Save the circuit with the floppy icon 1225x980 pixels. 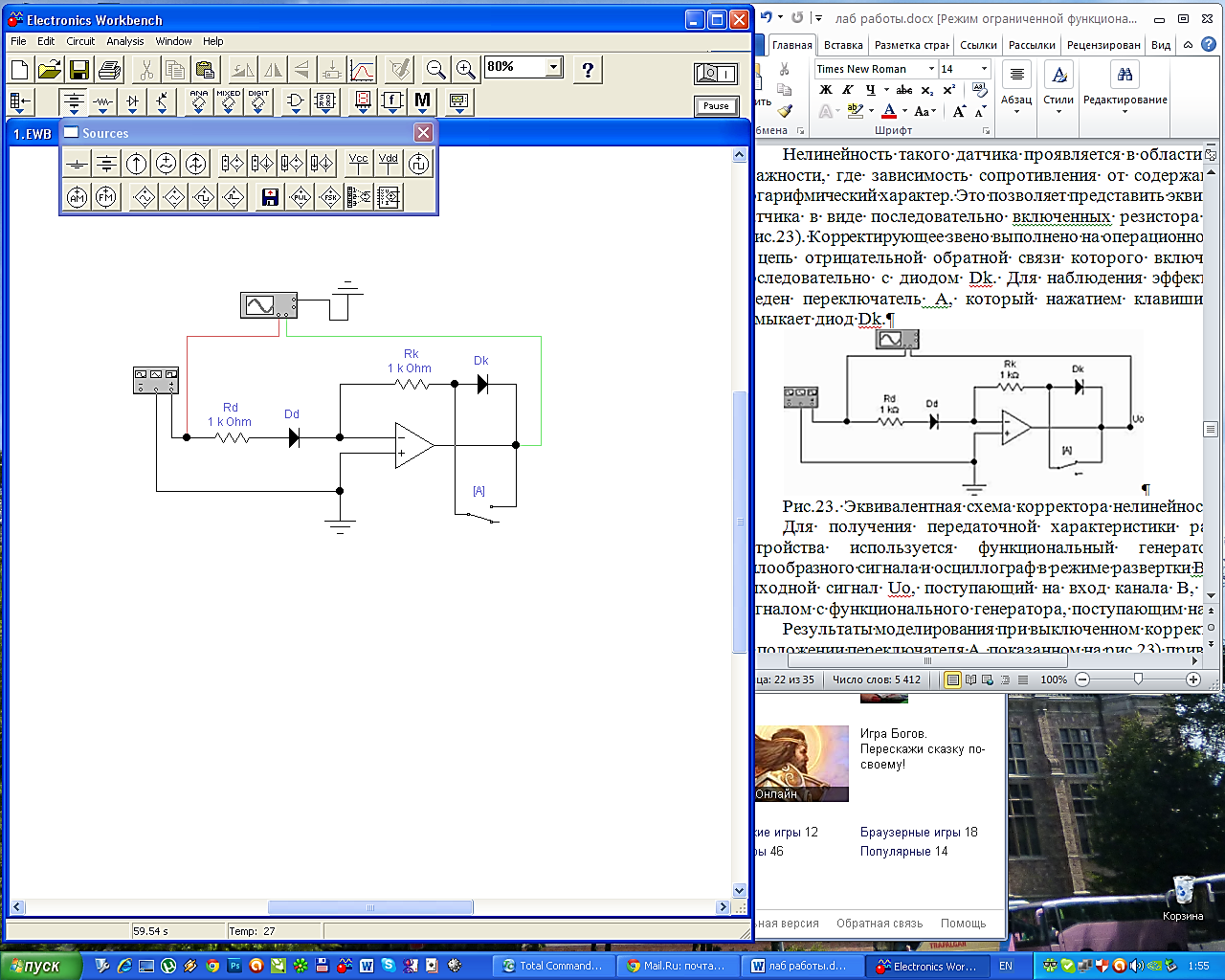click(x=79, y=70)
